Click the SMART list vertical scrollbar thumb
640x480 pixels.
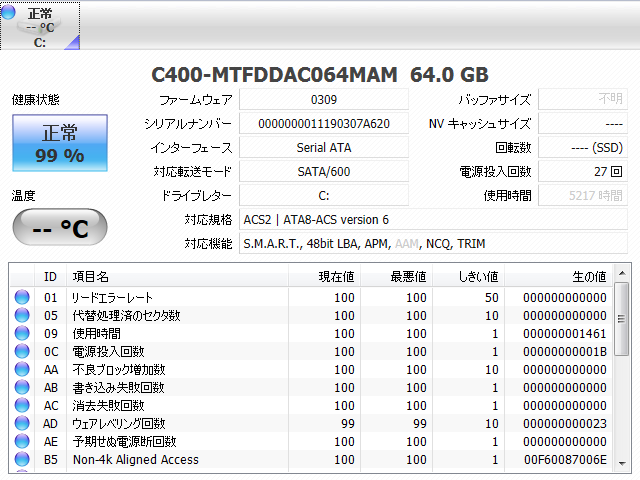click(x=622, y=319)
